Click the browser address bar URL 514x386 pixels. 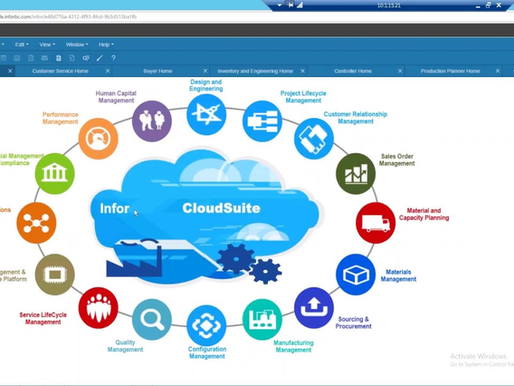tap(68, 16)
